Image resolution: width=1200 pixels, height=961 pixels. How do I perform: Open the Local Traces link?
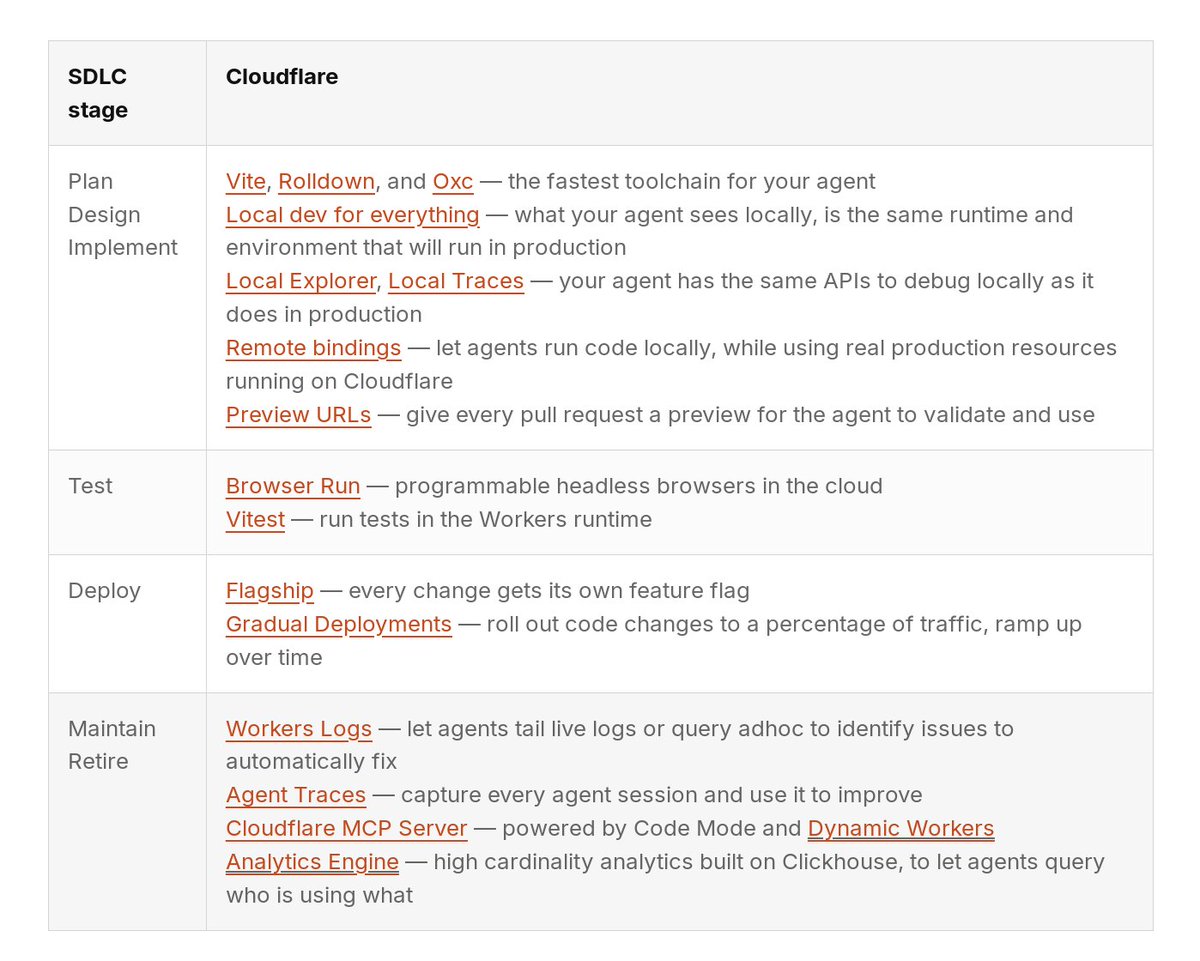[456, 281]
